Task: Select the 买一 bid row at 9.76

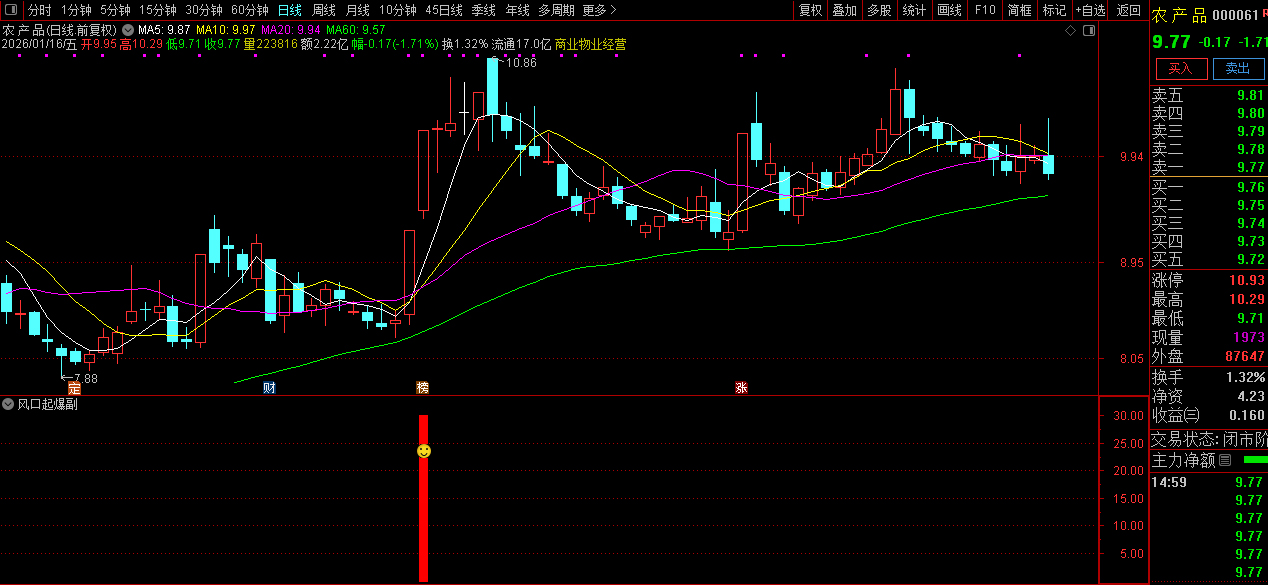Action: pyautogui.click(x=1209, y=187)
